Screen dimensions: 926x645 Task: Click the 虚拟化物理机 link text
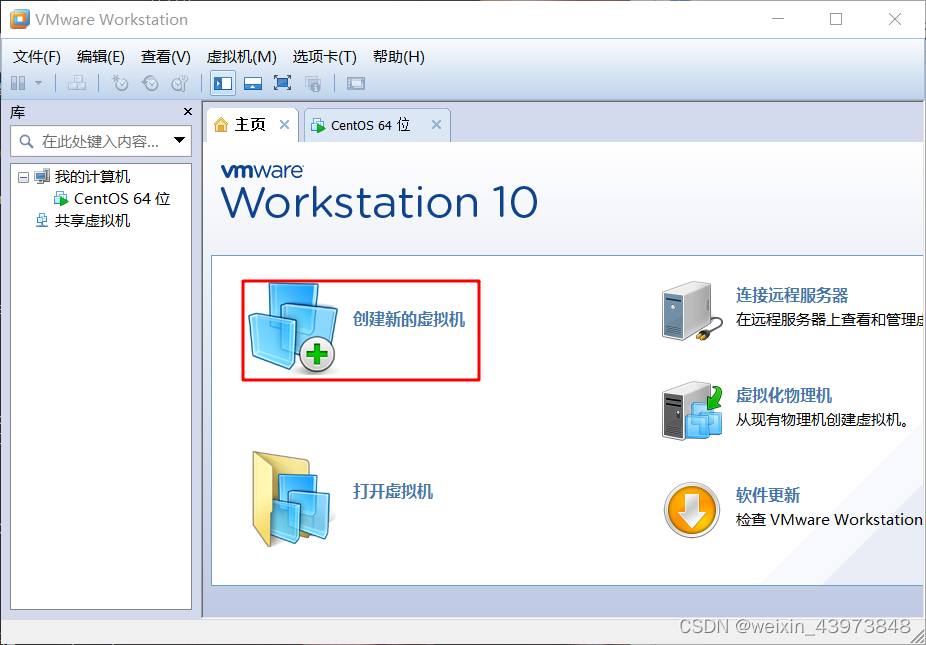[784, 395]
